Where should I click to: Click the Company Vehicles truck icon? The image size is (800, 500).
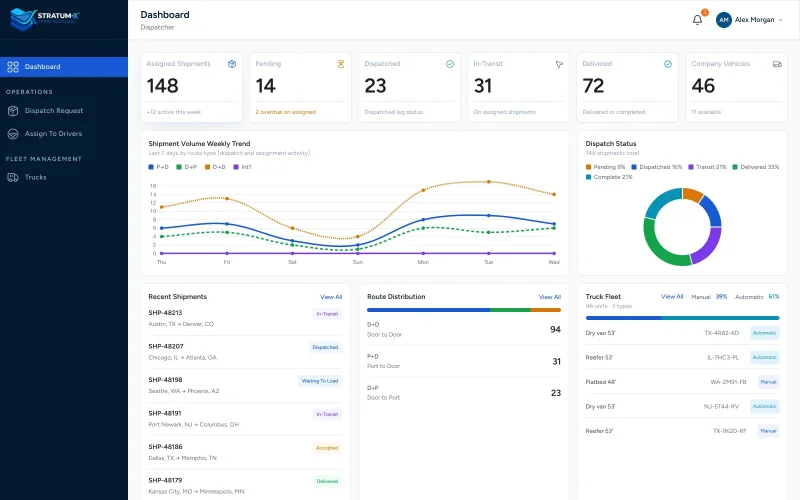coord(777,64)
